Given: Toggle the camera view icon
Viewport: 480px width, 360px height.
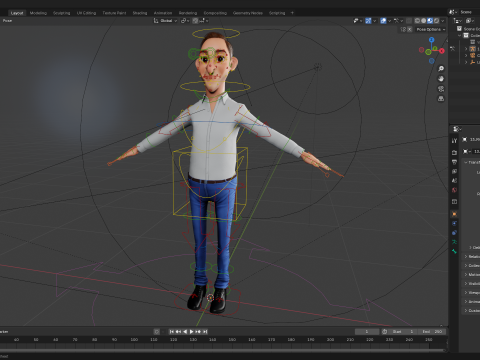Looking at the screenshot, I should pos(441,89).
